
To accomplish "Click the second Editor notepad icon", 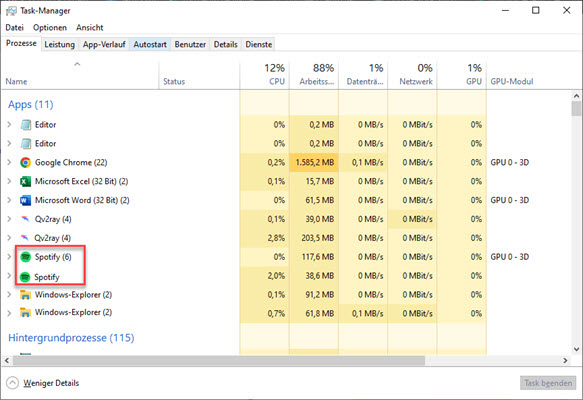I will click(26, 143).
